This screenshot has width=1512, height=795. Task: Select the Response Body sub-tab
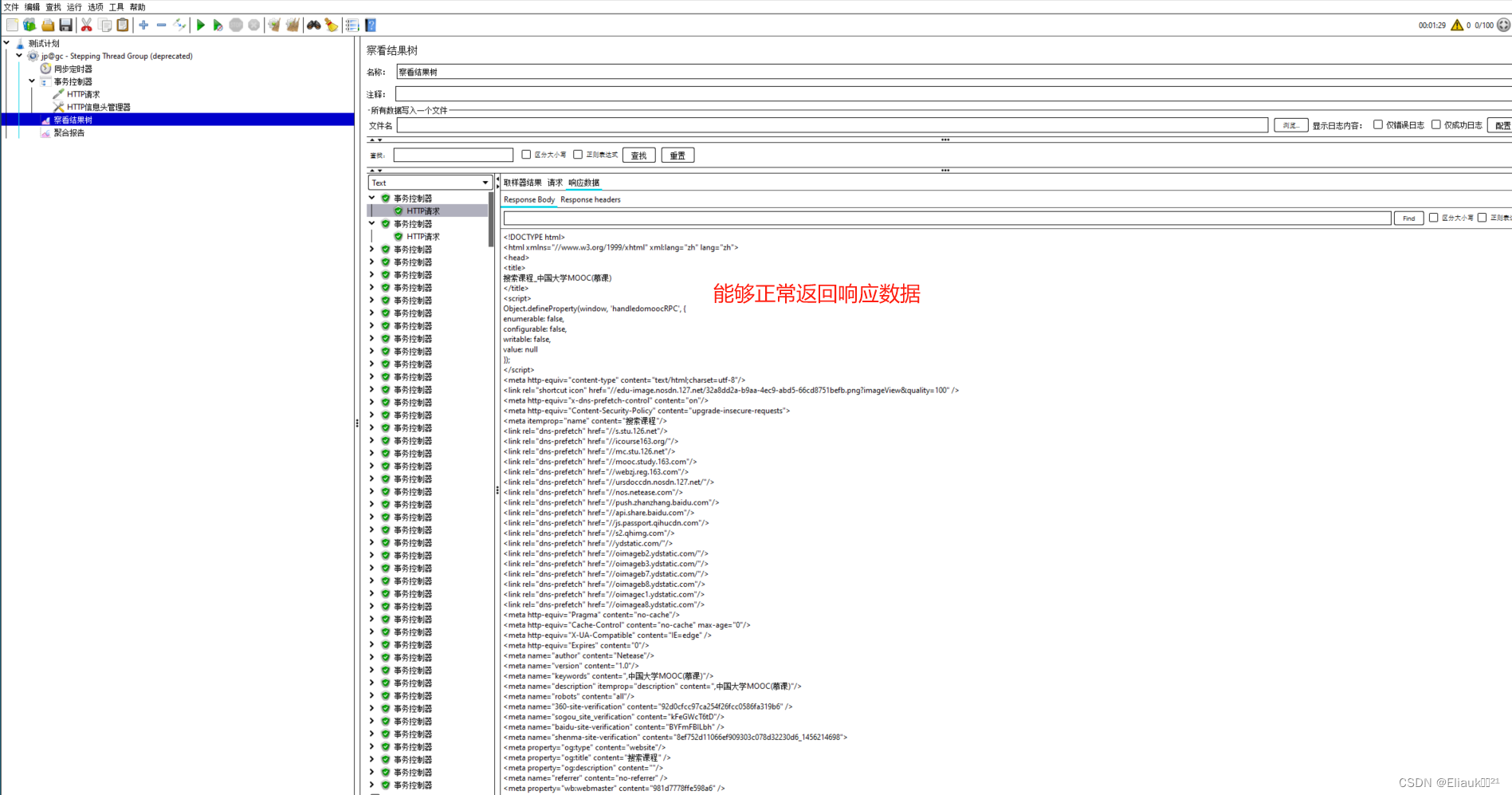click(529, 200)
